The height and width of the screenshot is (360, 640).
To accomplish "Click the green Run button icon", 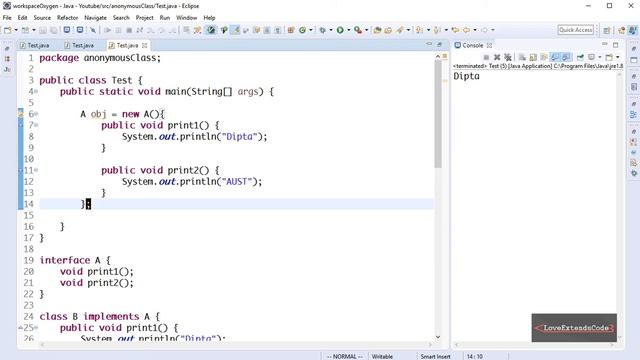I will (x=340, y=30).
